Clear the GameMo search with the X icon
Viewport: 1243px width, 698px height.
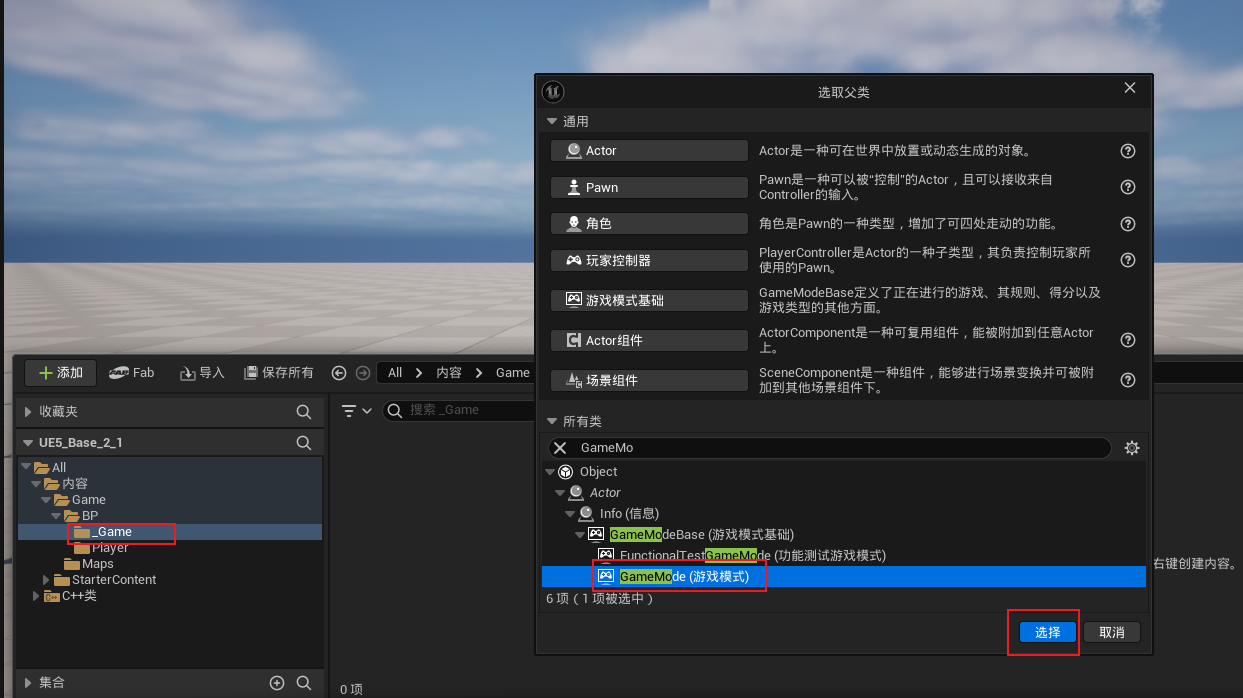(560, 447)
